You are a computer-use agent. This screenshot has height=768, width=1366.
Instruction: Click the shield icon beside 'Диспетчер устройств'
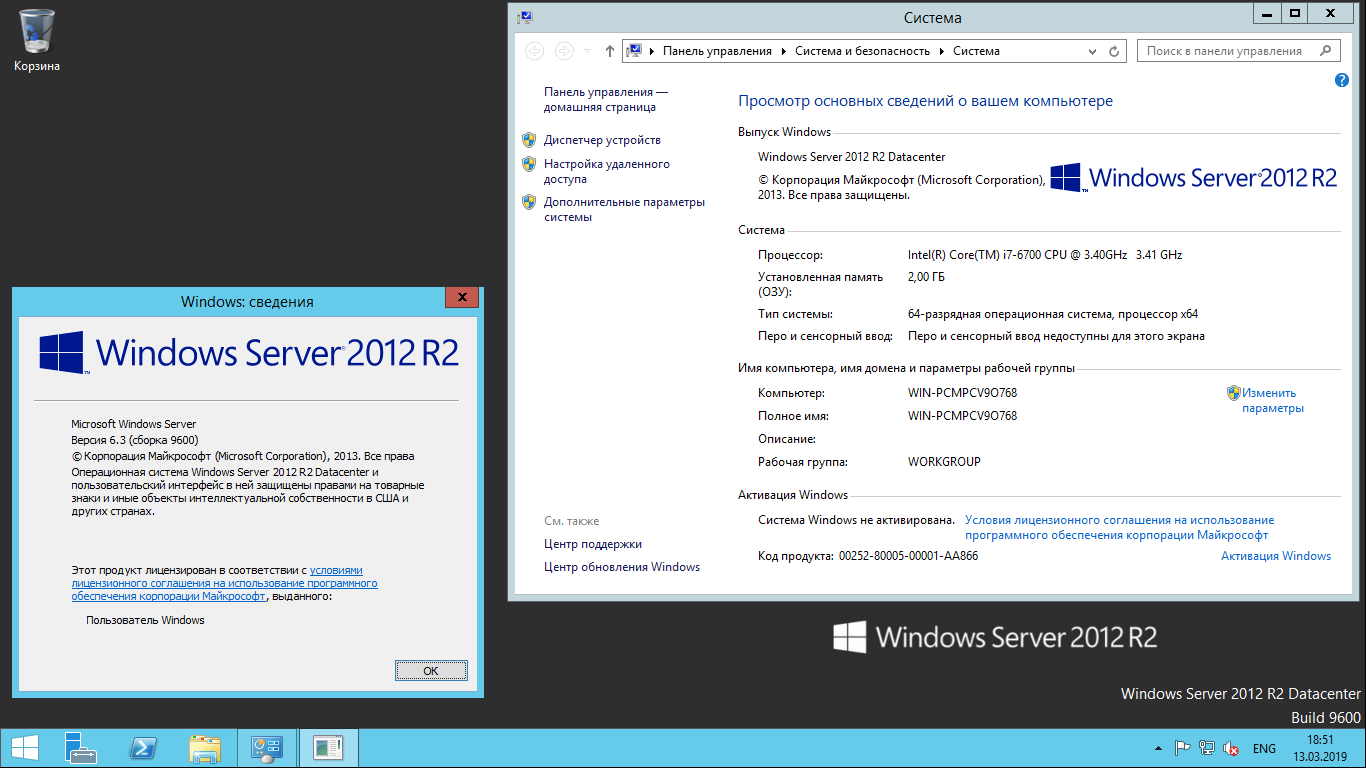click(x=529, y=140)
